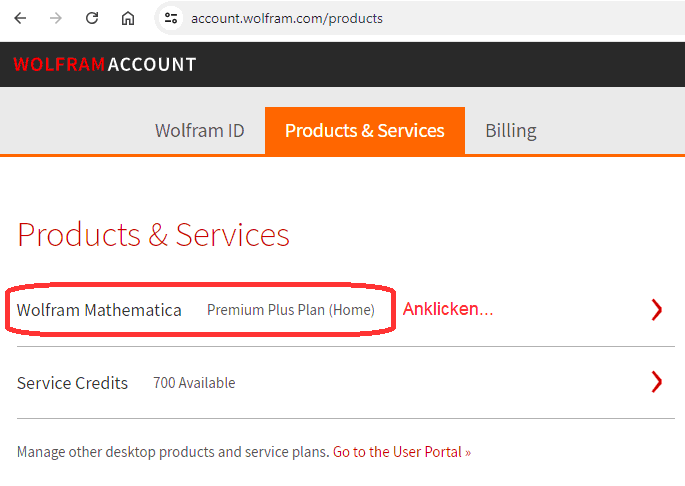
Task: Click the browser back arrow
Action: pos(20,18)
